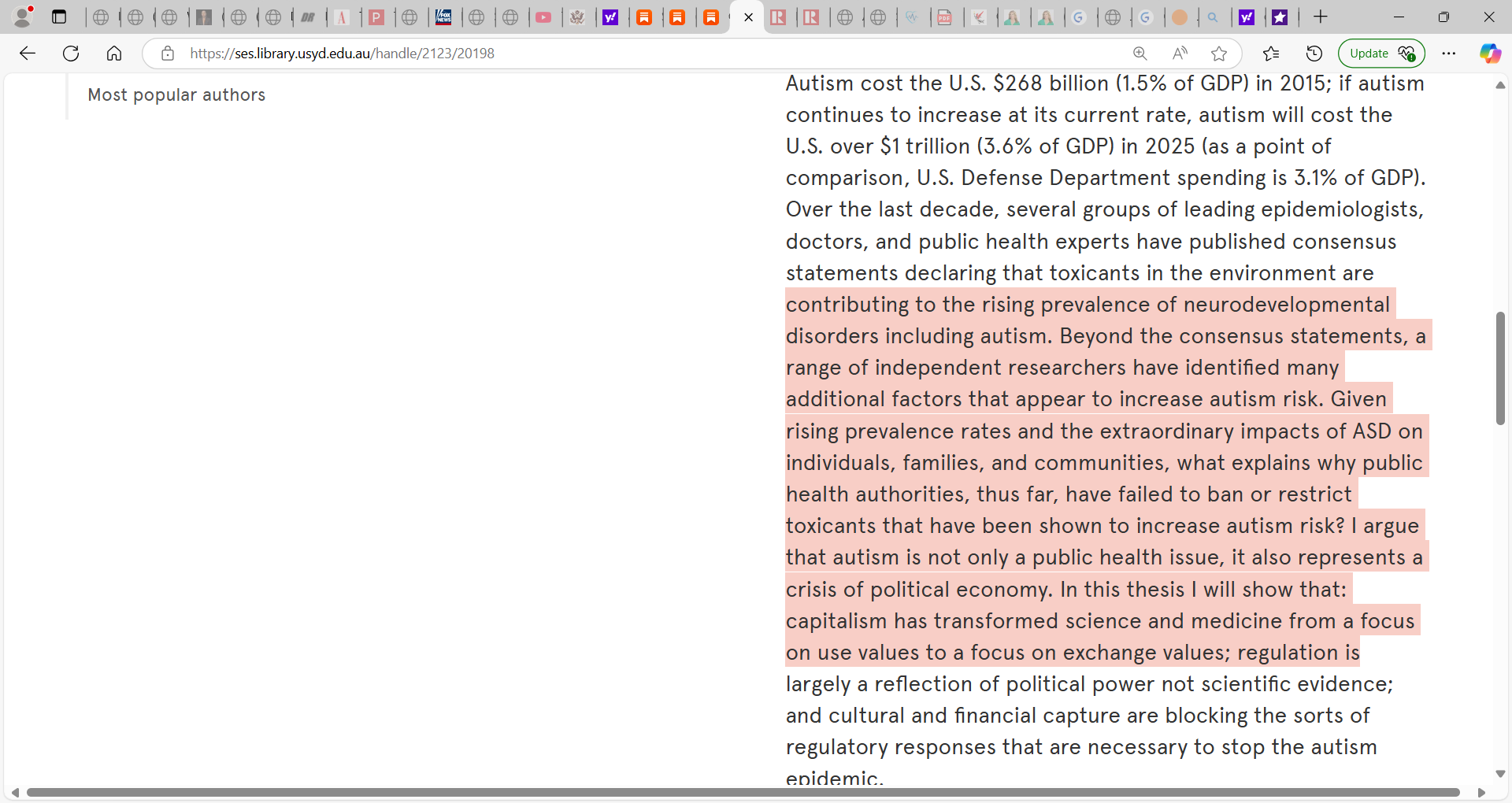Close the active tab
Viewport: 1512px width, 803px height.
(x=748, y=17)
